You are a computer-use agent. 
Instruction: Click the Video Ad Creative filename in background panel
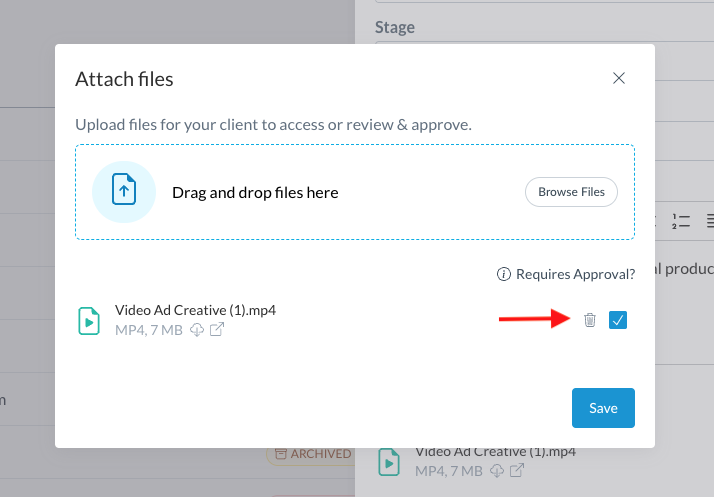coord(495,452)
